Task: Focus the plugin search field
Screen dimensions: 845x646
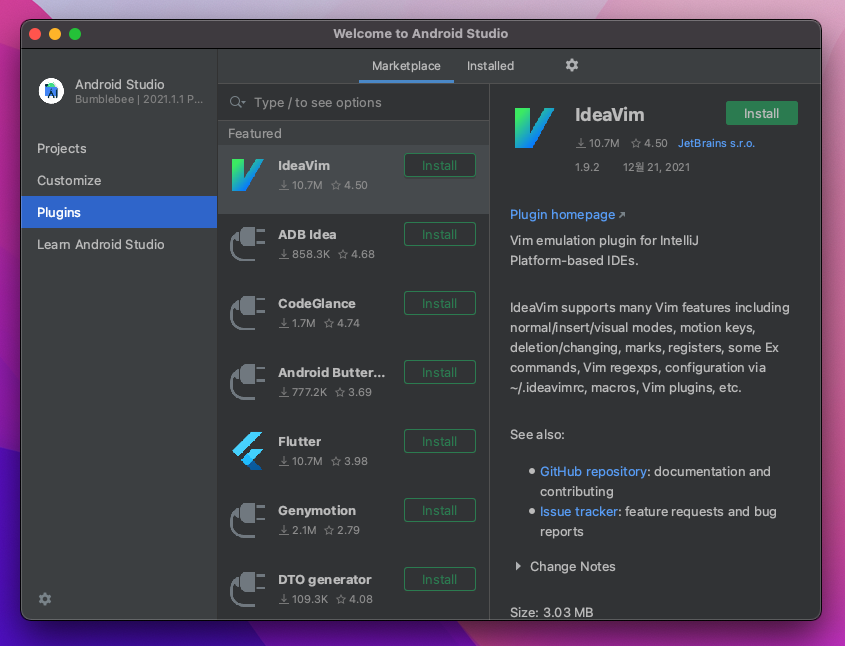Action: [354, 102]
